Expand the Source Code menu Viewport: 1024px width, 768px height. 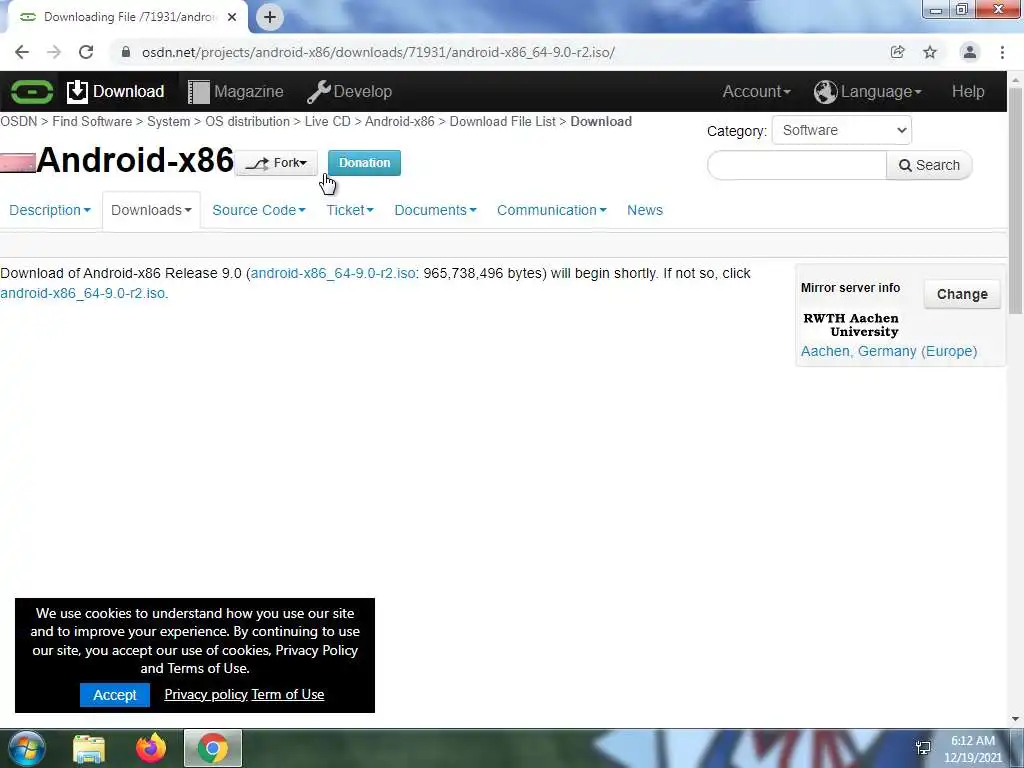(x=259, y=210)
